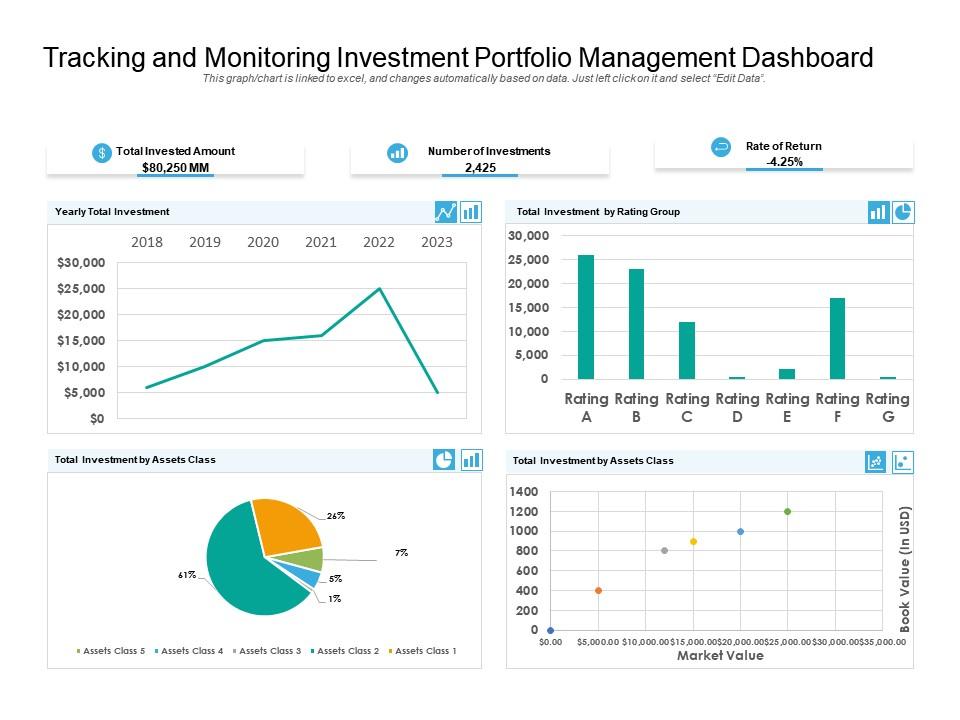This screenshot has width=960, height=720.
Task: Select filled scatter icon in right Assets Class panel
Action: click(876, 462)
